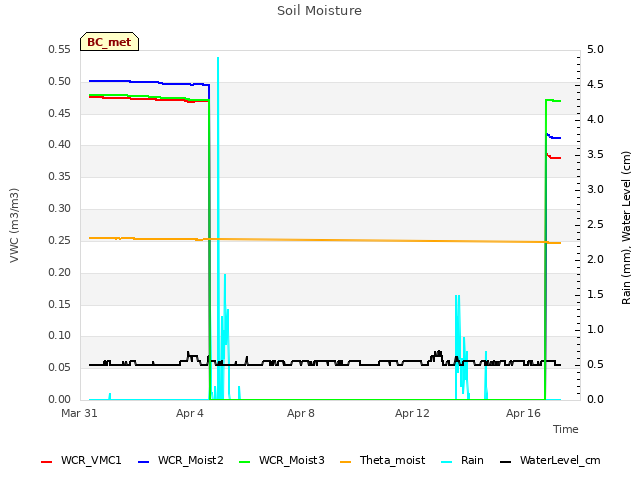Click the 3.0 right axis value
Viewport: 640px width, 480px height.
(x=595, y=189)
